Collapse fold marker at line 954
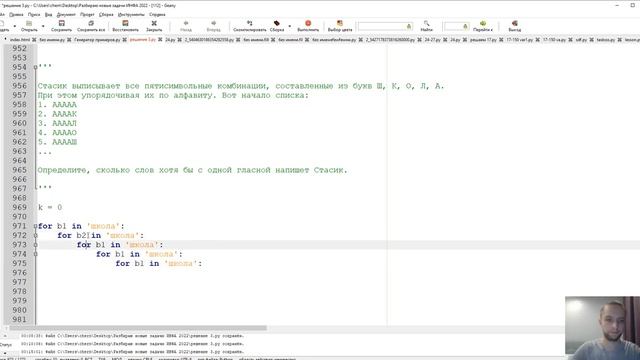Image resolution: width=640 pixels, height=360 pixels. click(x=36, y=67)
